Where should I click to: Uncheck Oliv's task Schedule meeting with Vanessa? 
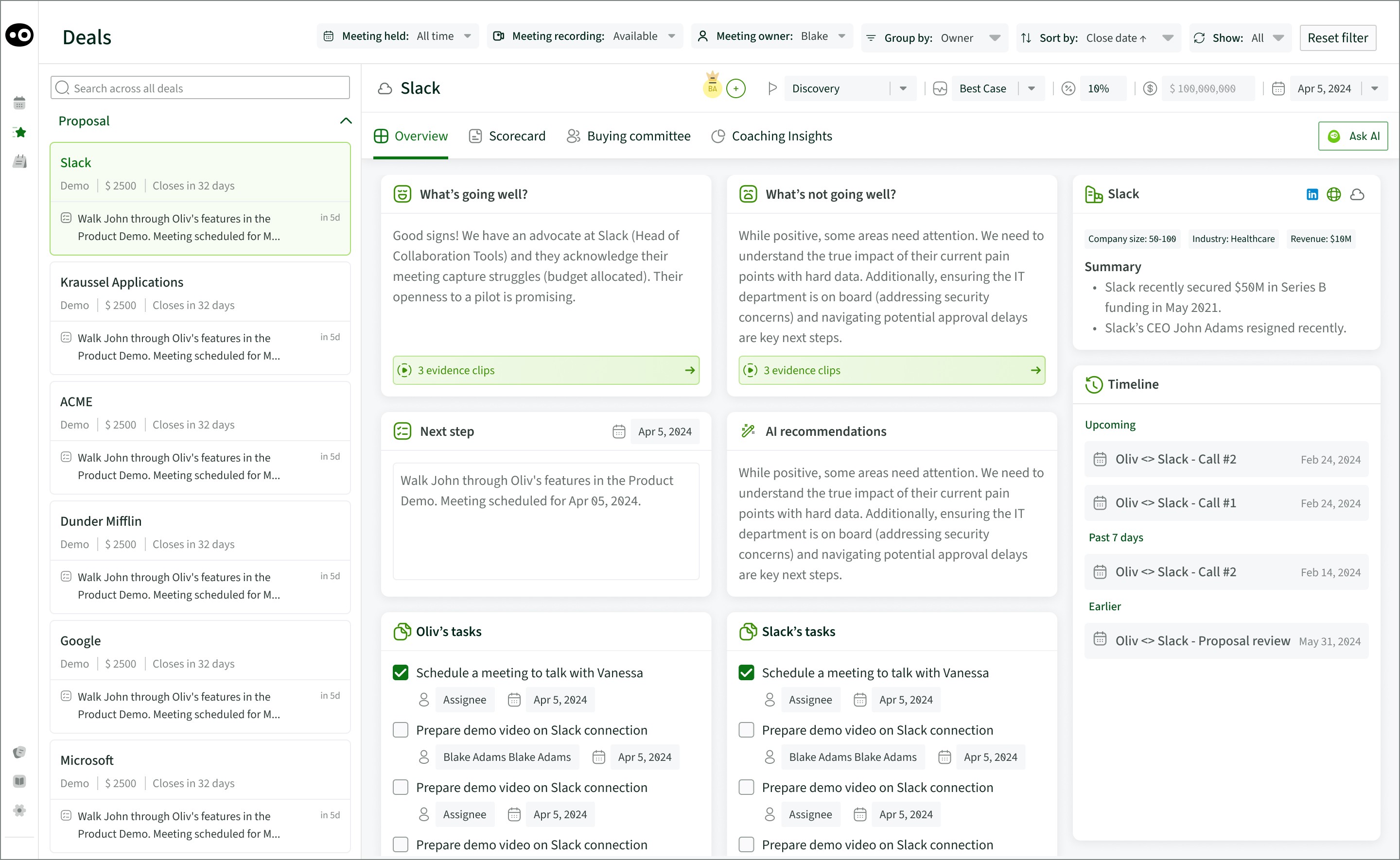(x=401, y=673)
